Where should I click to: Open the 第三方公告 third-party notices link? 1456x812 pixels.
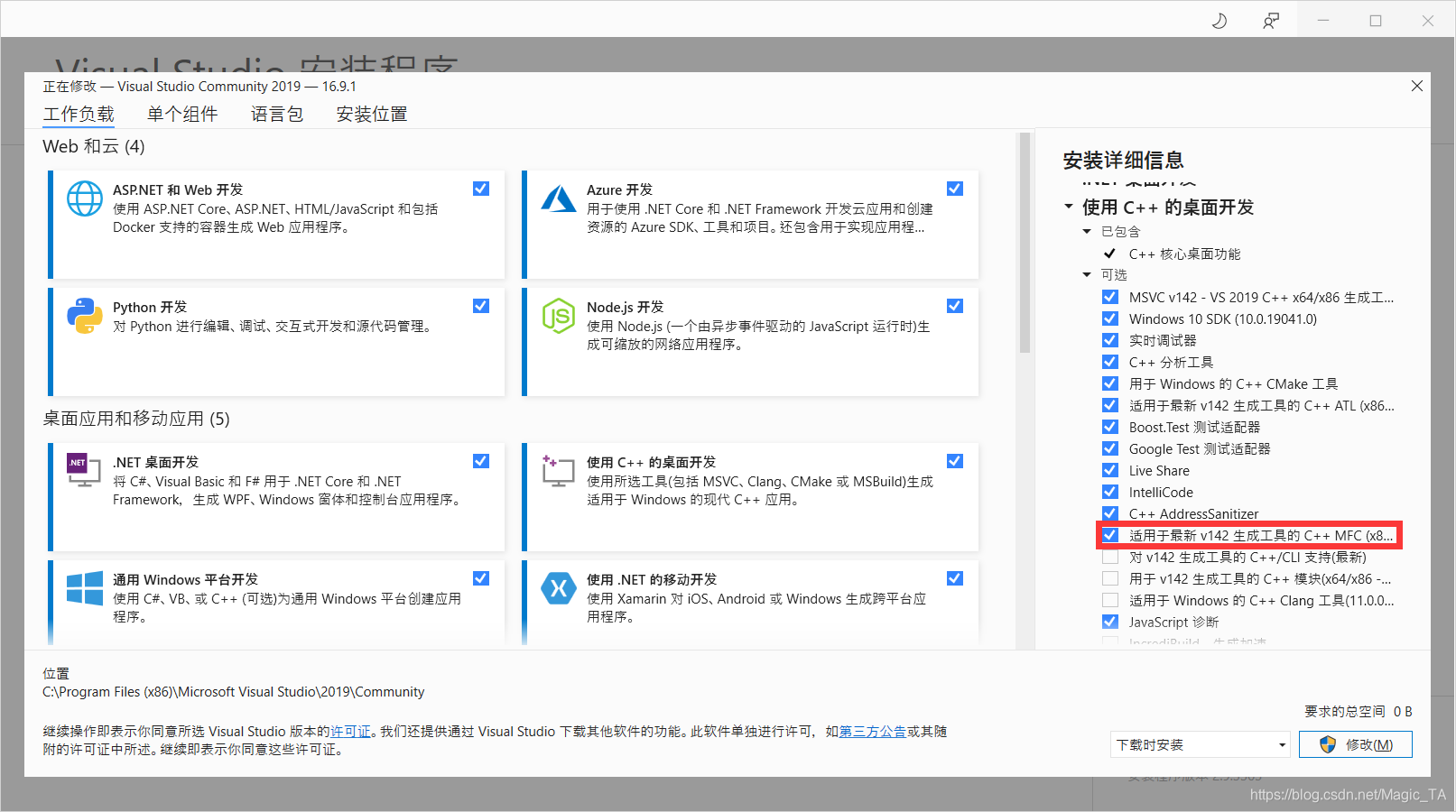pos(873,731)
